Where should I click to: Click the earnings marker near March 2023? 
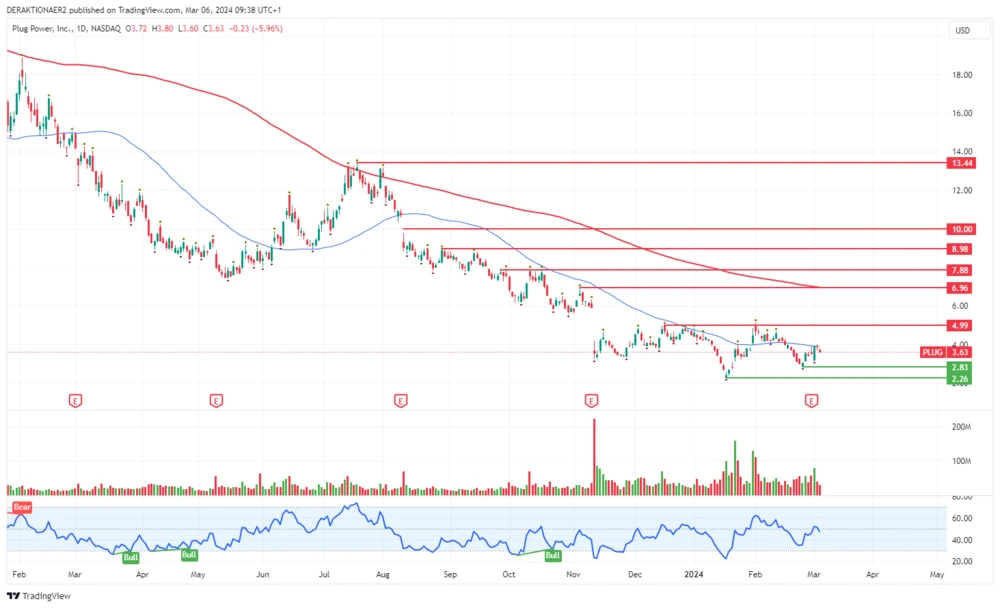[x=74, y=401]
